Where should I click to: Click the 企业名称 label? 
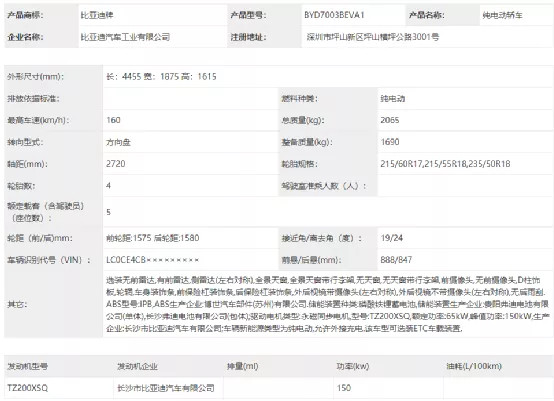[x=25, y=37]
